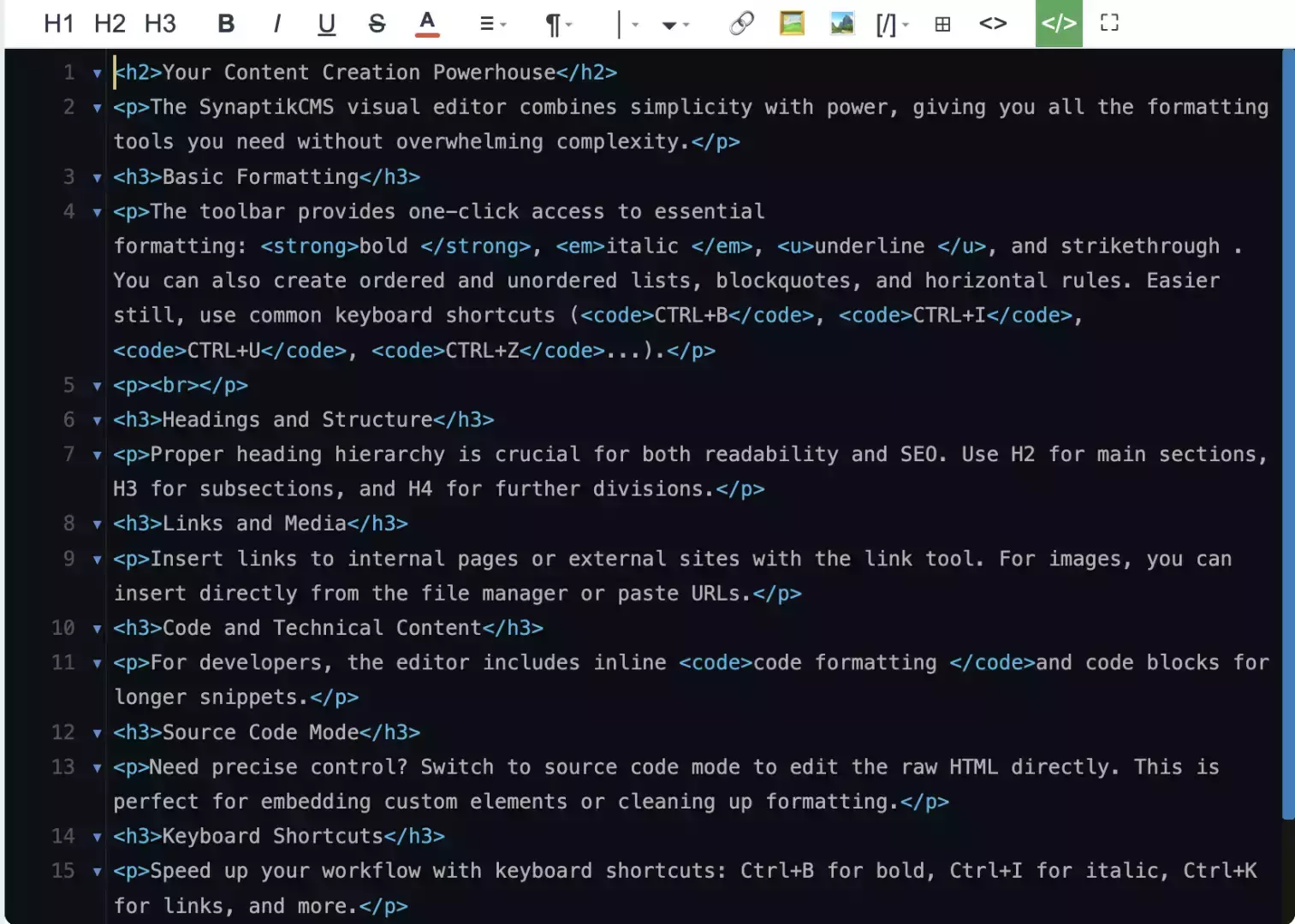The image size is (1295, 924).
Task: Fold the Headings and Structure line arrow
Action: (97, 420)
